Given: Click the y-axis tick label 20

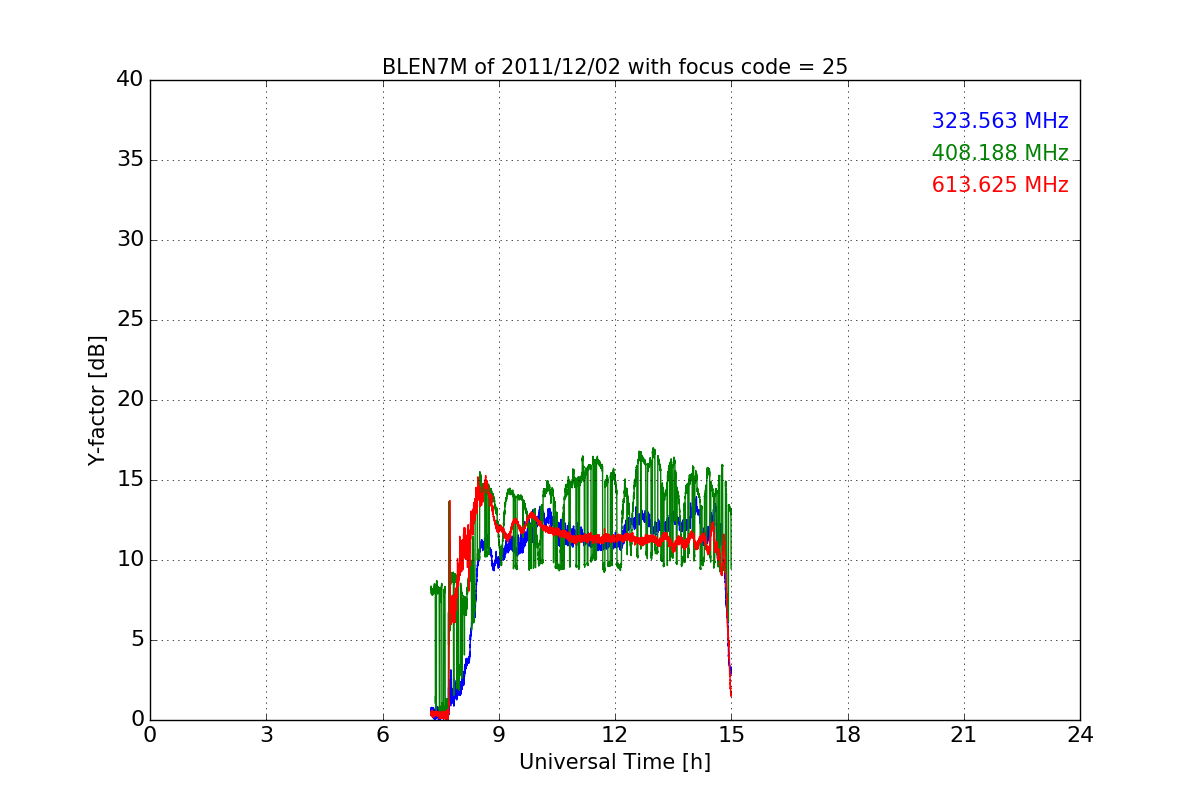Looking at the screenshot, I should 130,400.
